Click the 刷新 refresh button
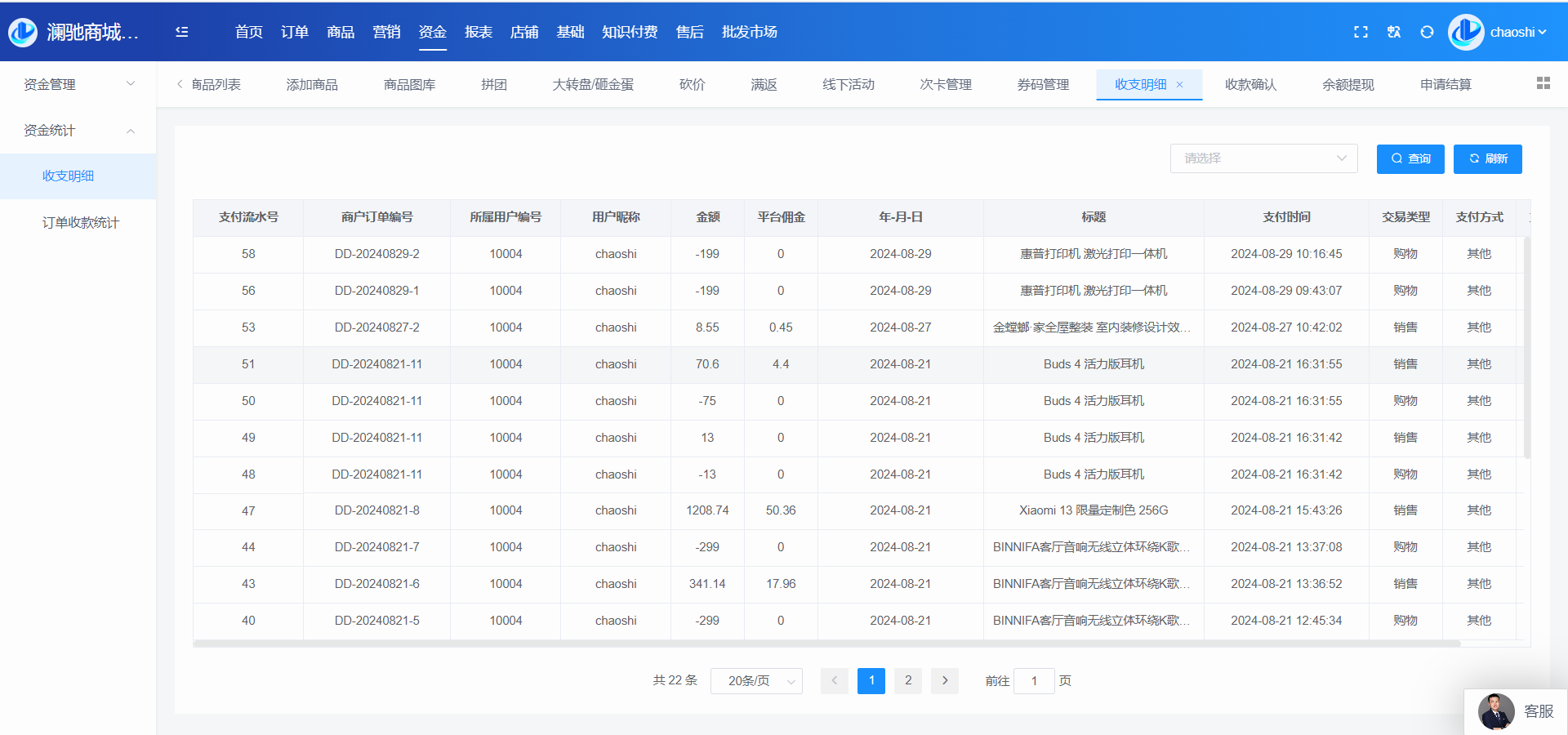Image resolution: width=1568 pixels, height=735 pixels. tap(1487, 158)
